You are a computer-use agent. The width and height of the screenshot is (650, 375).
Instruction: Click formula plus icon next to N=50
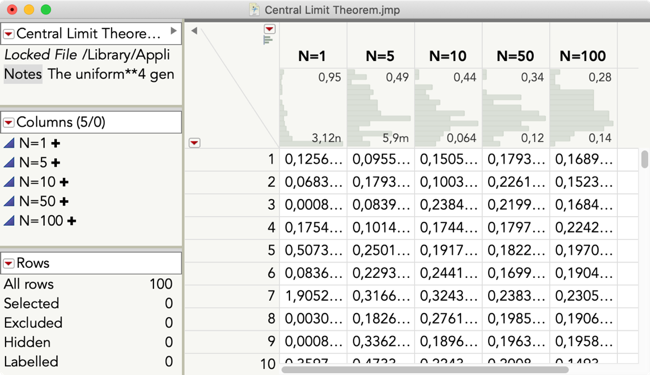[64, 201]
